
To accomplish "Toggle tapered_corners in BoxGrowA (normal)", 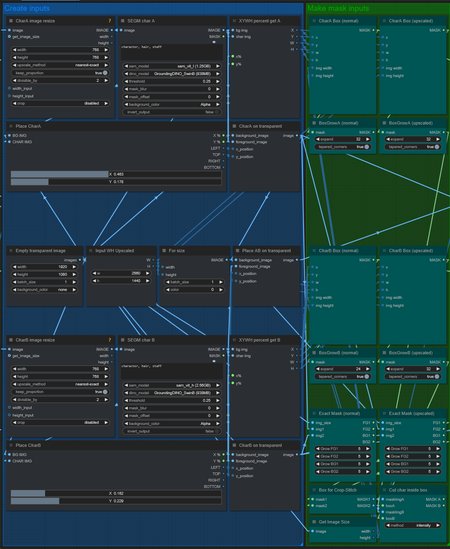I will pos(342,147).
